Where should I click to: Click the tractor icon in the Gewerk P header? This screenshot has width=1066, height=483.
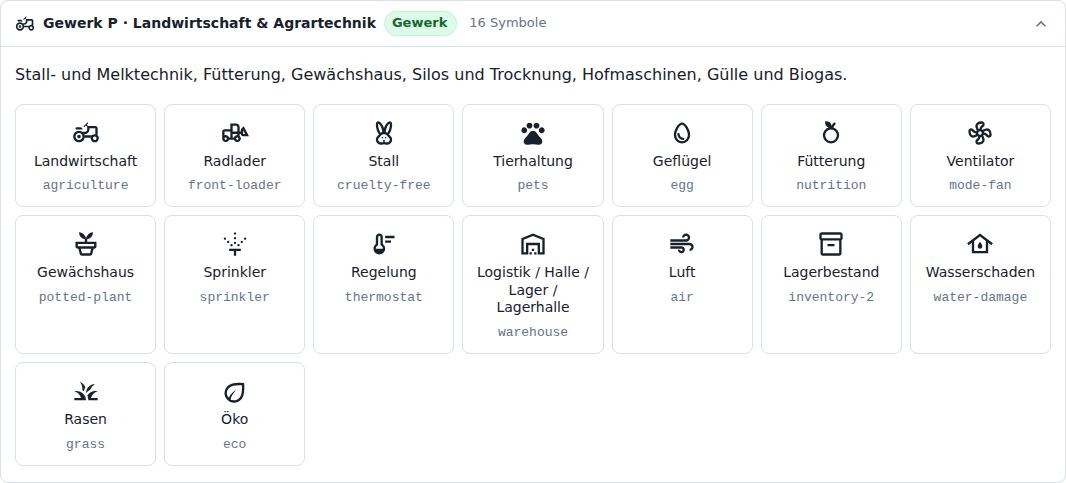pyautogui.click(x=25, y=23)
